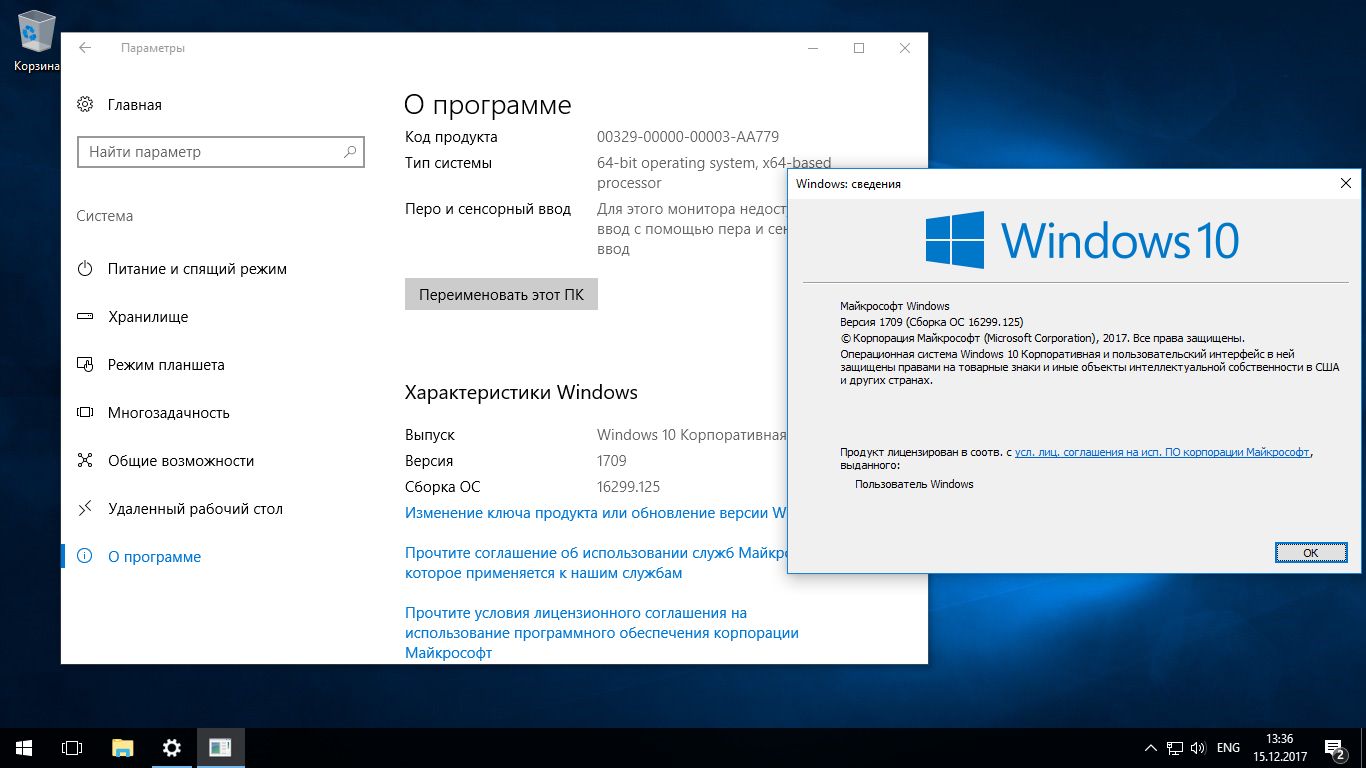Click the Майкрософт Windows line in winver
The image size is (1366, 768).
tap(895, 306)
